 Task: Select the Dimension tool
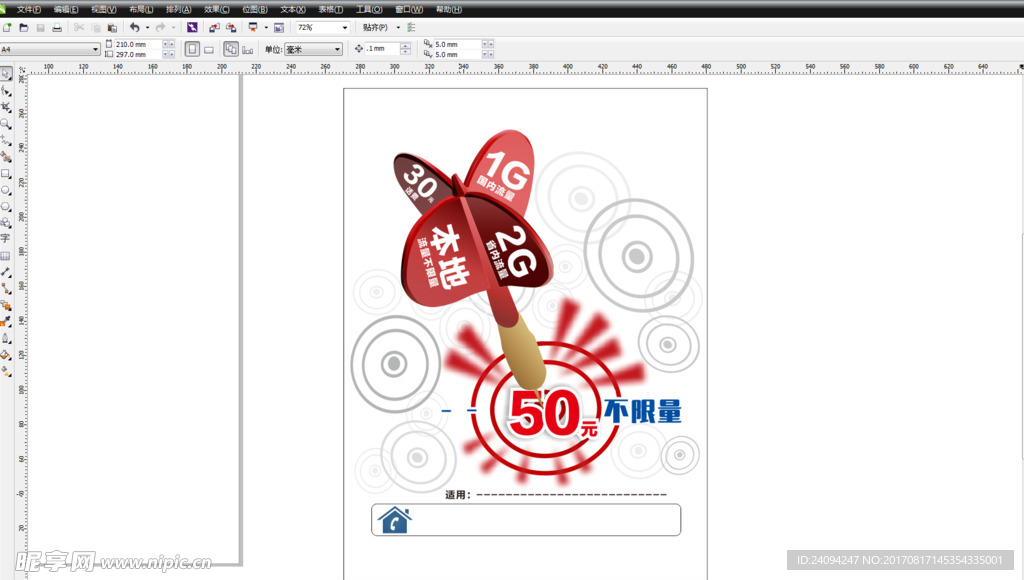[x=6, y=272]
